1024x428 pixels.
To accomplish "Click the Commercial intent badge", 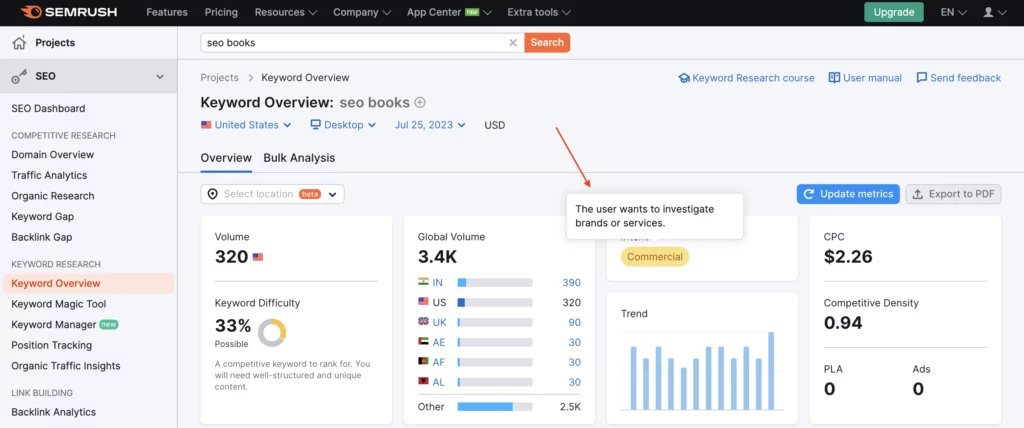I will tap(654, 257).
